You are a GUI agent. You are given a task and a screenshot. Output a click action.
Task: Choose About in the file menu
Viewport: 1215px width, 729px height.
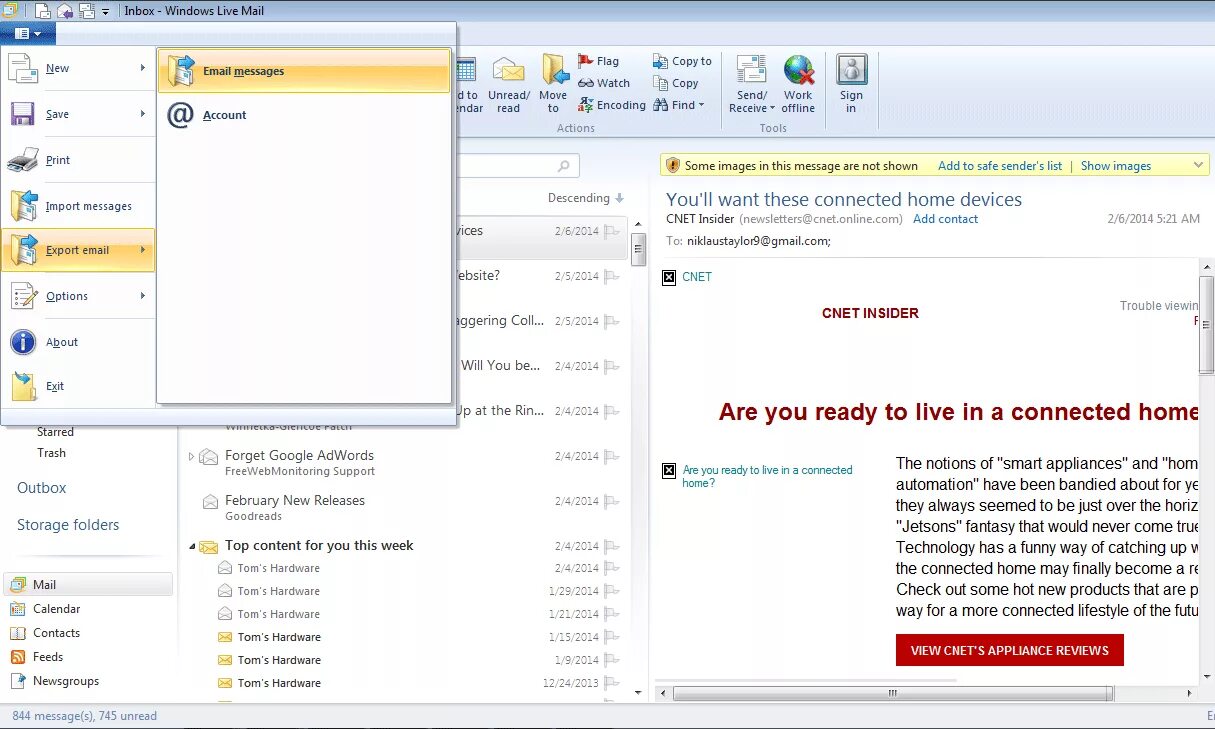pyautogui.click(x=78, y=342)
